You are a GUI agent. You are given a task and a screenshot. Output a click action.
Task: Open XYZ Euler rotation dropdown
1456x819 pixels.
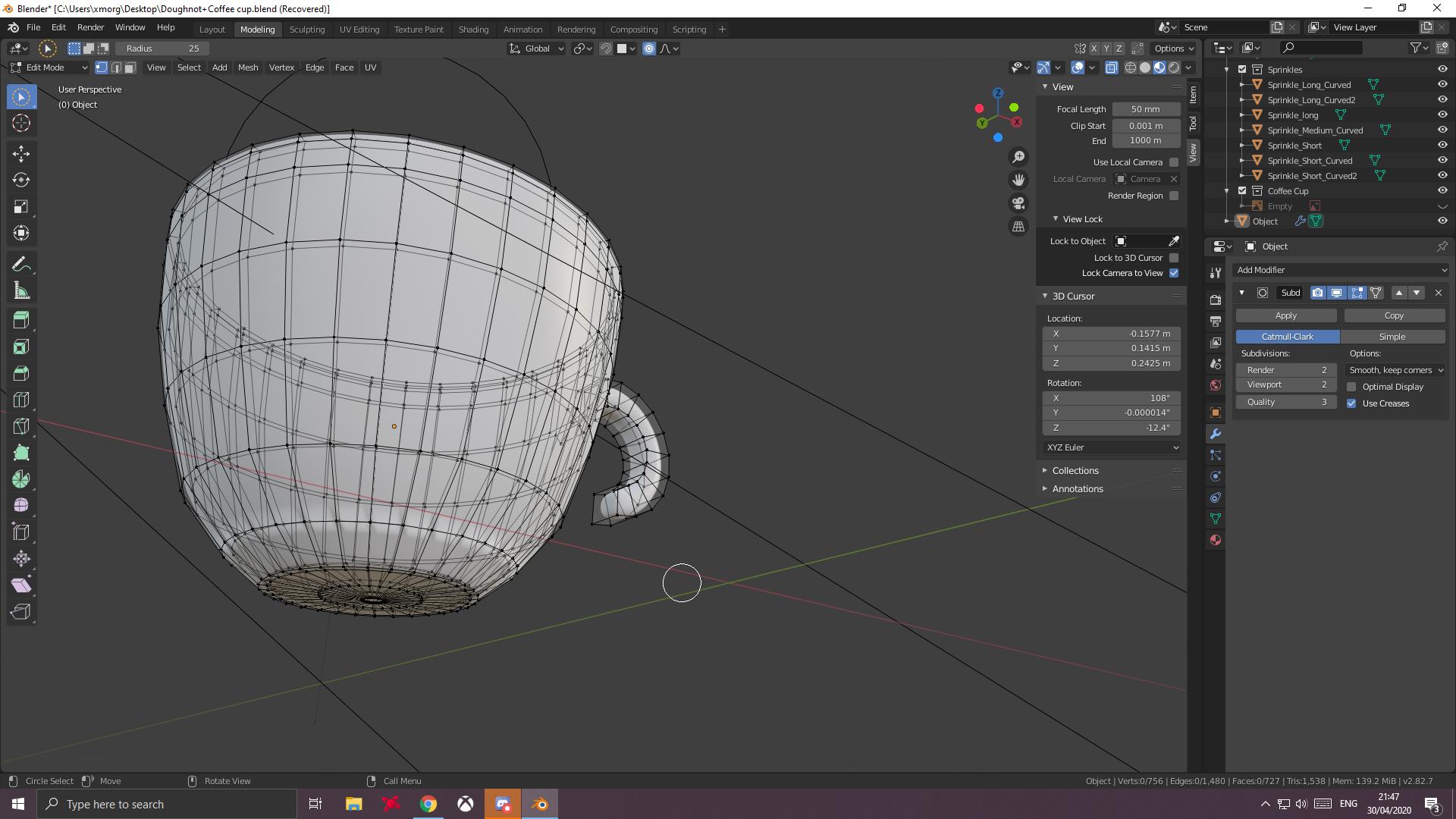point(1110,447)
